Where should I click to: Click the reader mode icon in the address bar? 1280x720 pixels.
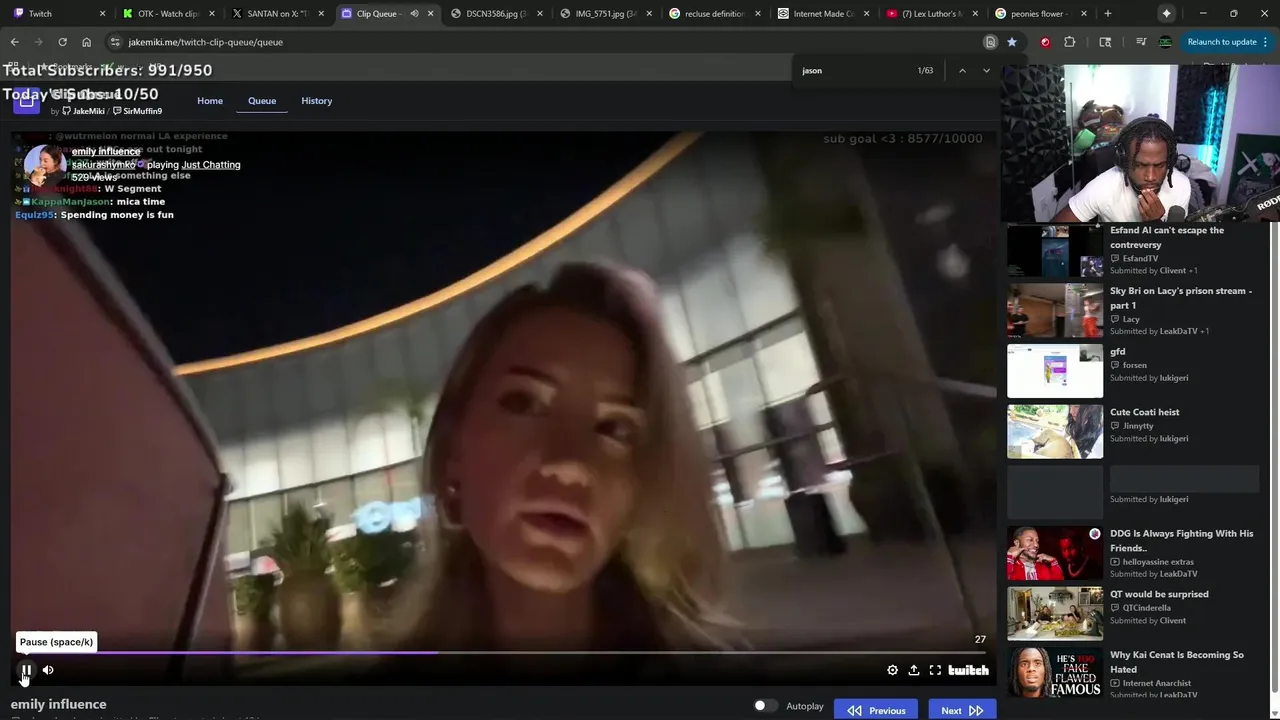click(x=990, y=42)
